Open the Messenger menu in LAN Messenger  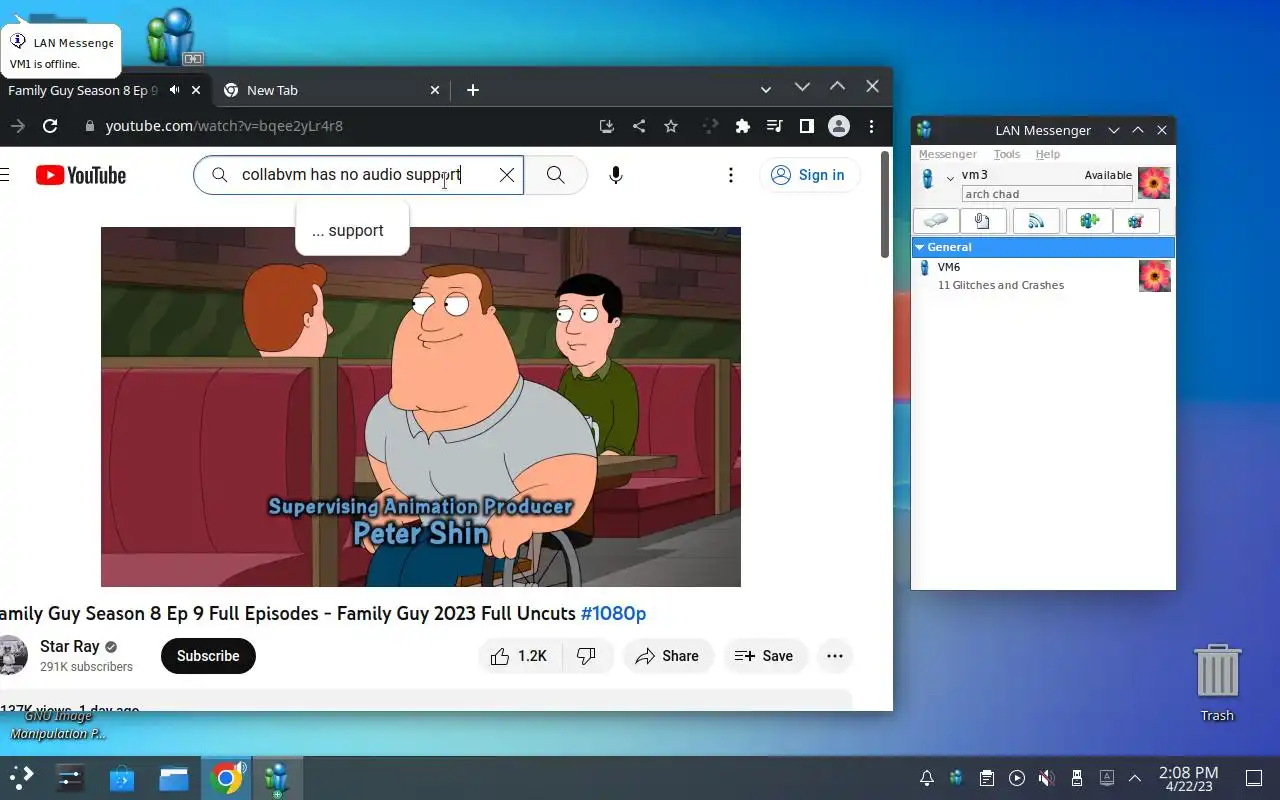coord(947,154)
